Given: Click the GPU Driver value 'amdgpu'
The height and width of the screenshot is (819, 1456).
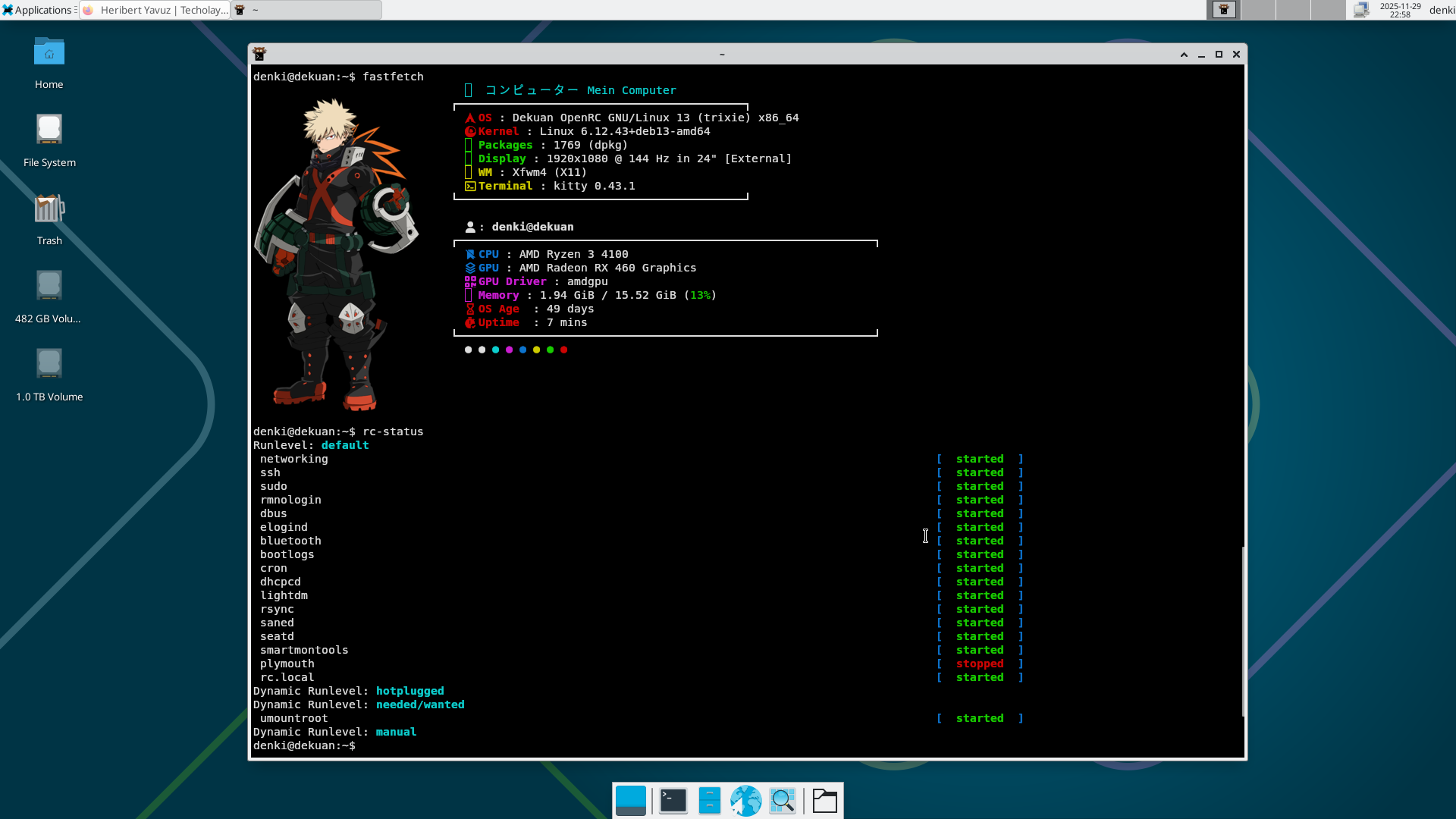Looking at the screenshot, I should (x=587, y=281).
